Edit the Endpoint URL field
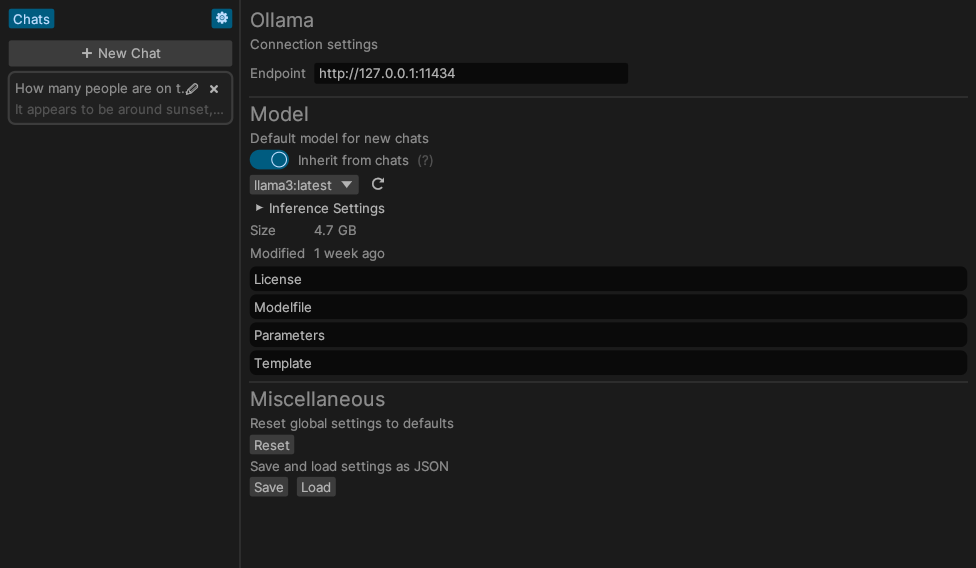 [x=471, y=73]
